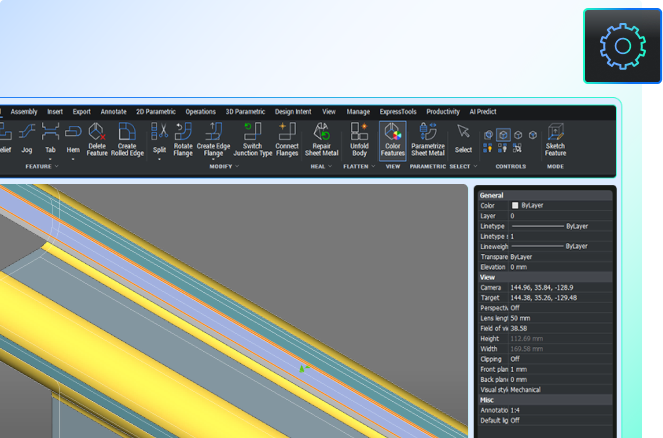Click the Target coordinates value
The width and height of the screenshot is (663, 438).
(560, 298)
